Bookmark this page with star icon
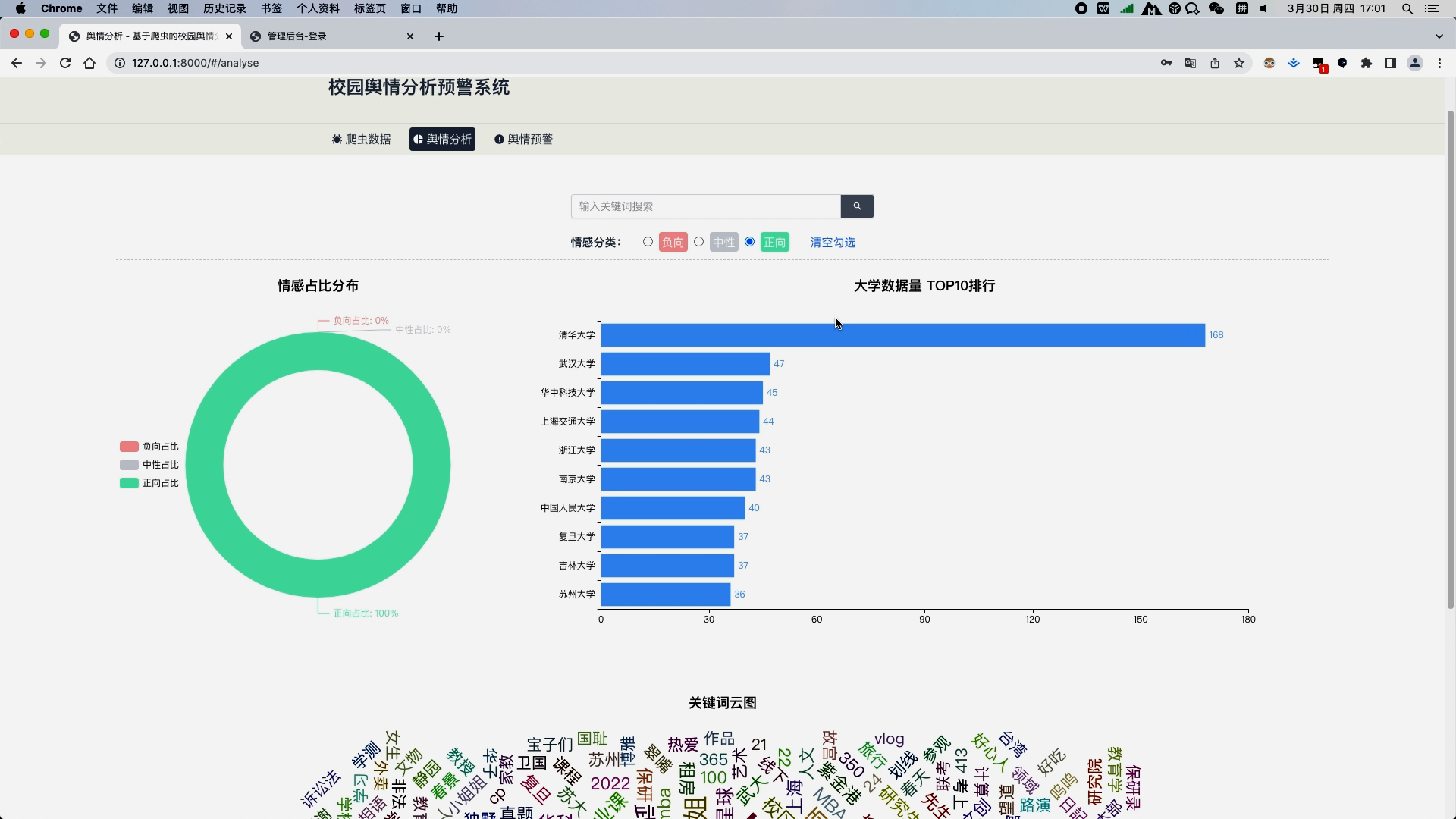The height and width of the screenshot is (819, 1456). pyautogui.click(x=1239, y=63)
